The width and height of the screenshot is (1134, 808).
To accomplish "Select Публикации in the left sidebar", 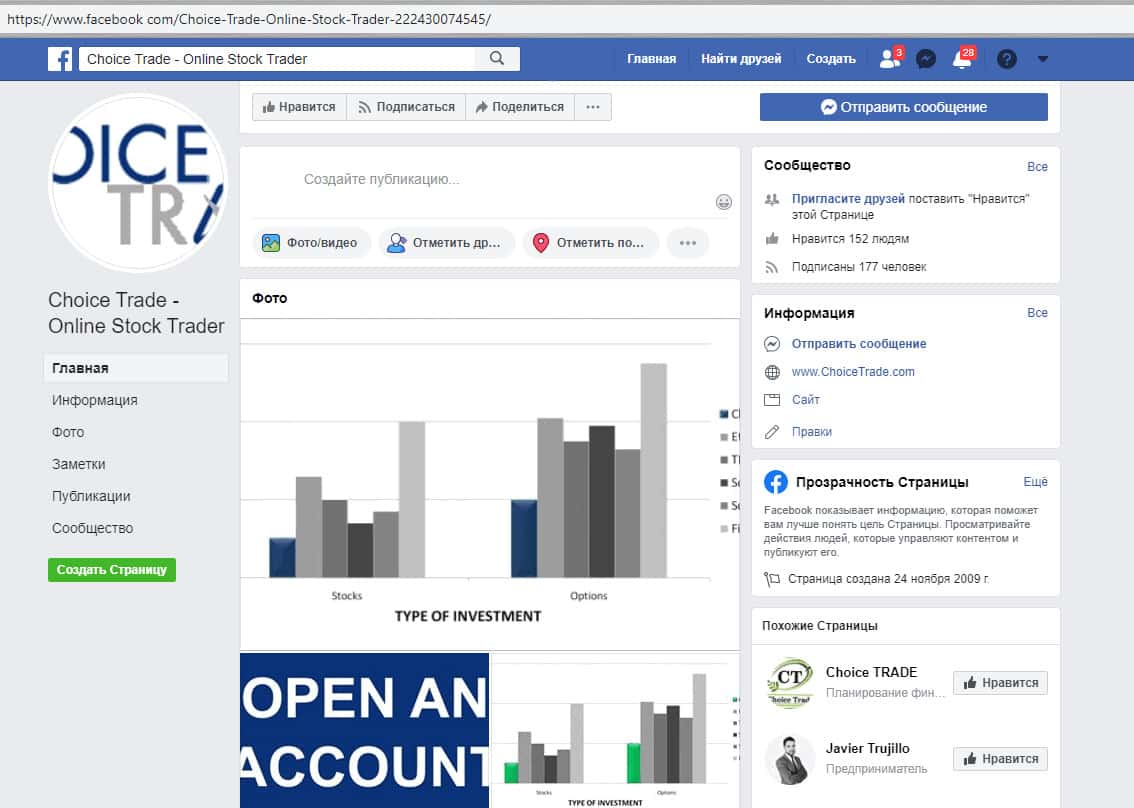I will (x=91, y=496).
